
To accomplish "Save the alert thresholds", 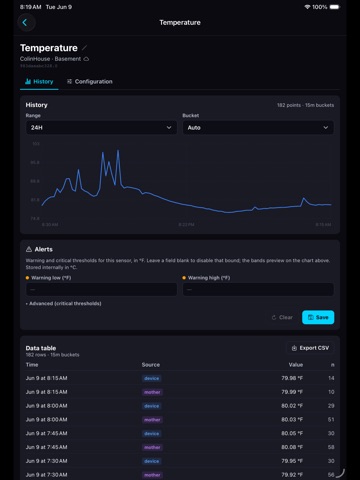I will tap(318, 317).
